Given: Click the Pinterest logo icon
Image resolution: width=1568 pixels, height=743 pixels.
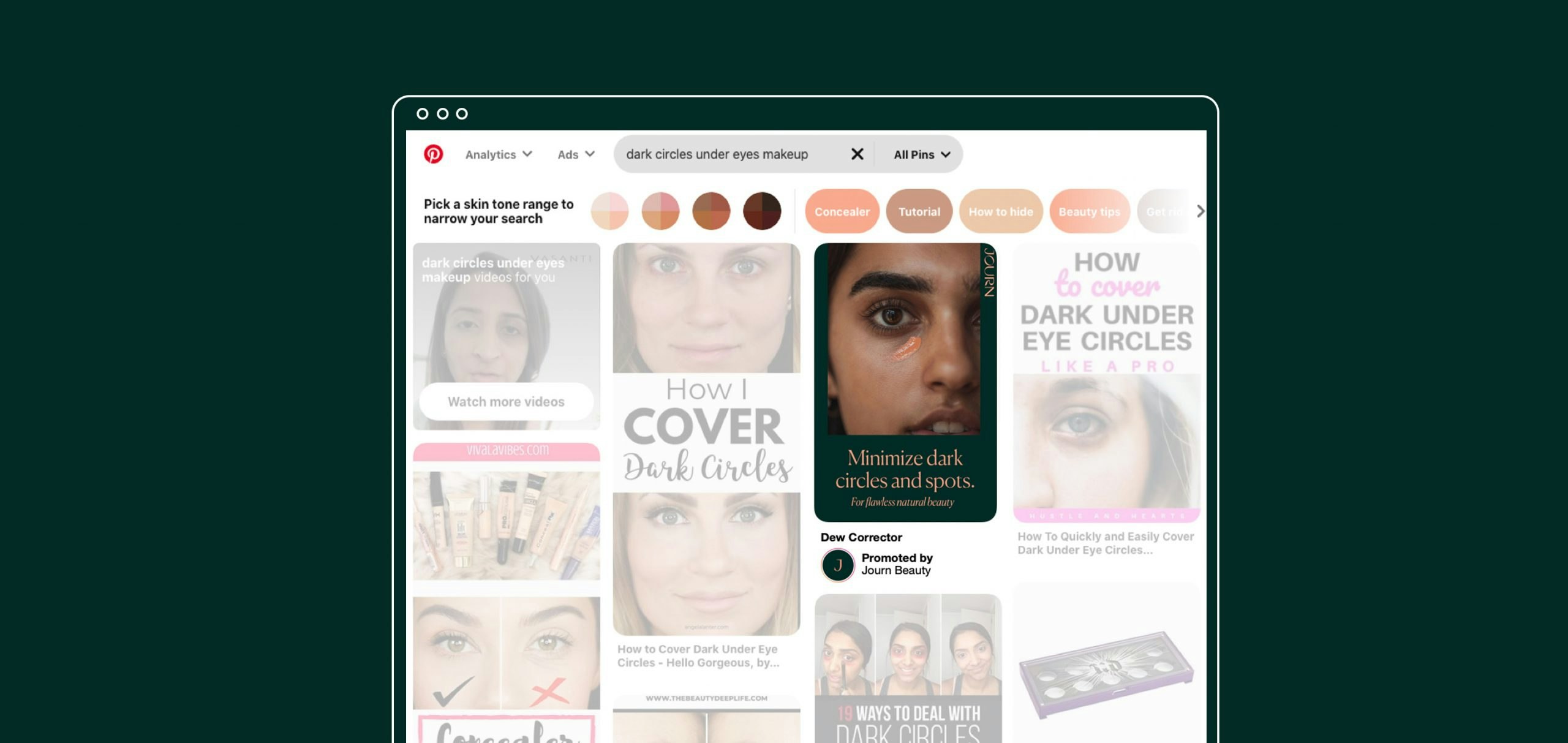Looking at the screenshot, I should (x=433, y=154).
